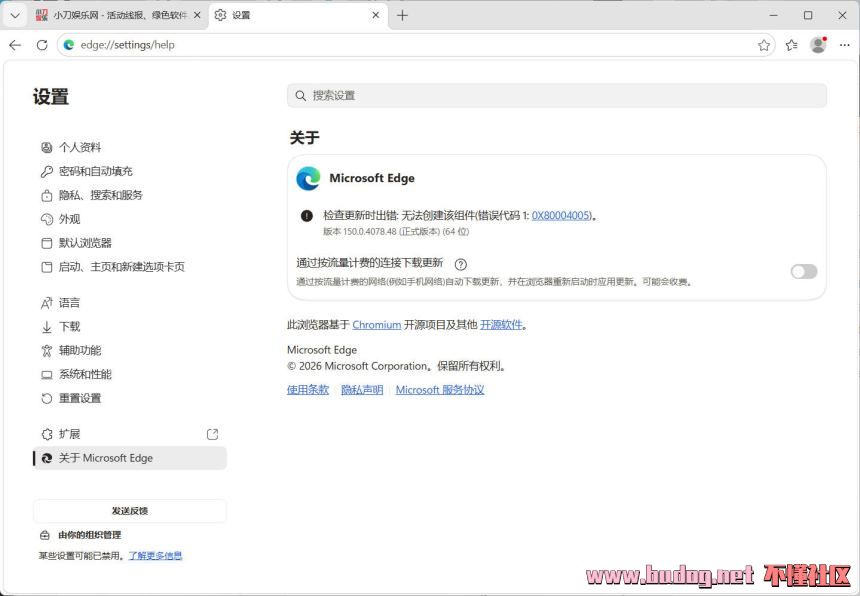Click the update error warning icon

point(307,216)
